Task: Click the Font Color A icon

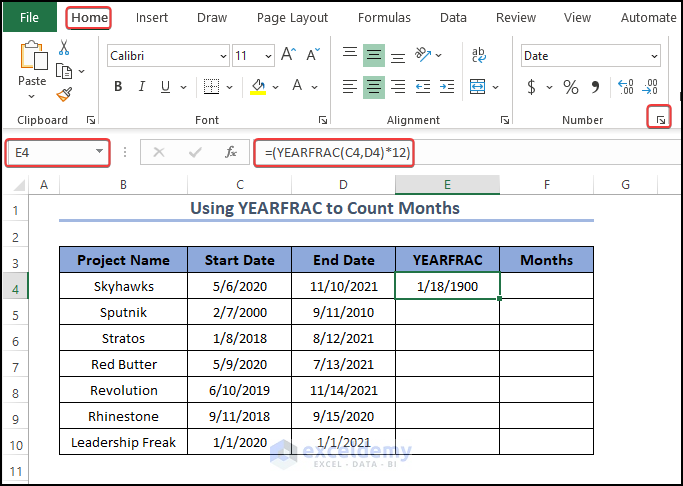Action: pos(297,86)
